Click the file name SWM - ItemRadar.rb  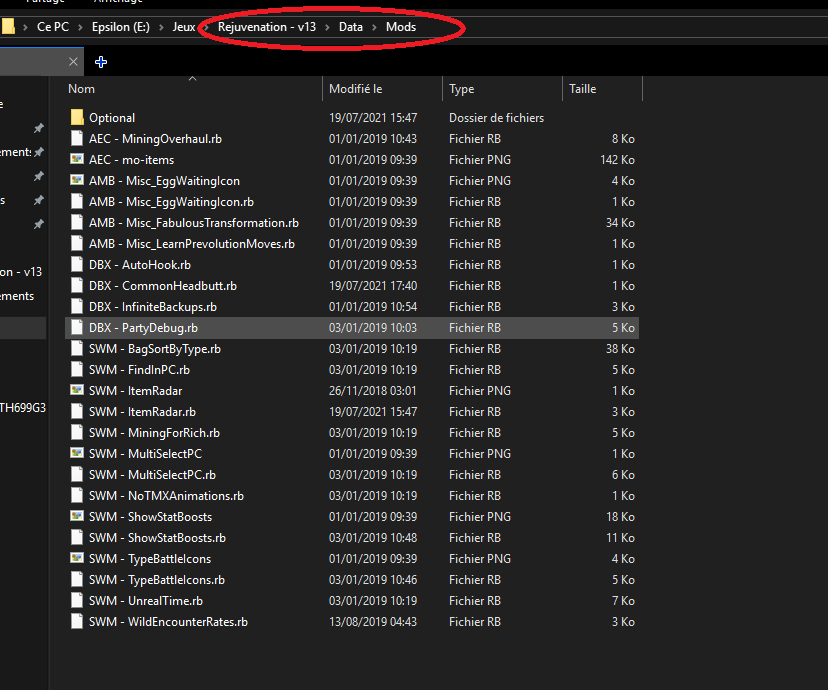(142, 412)
